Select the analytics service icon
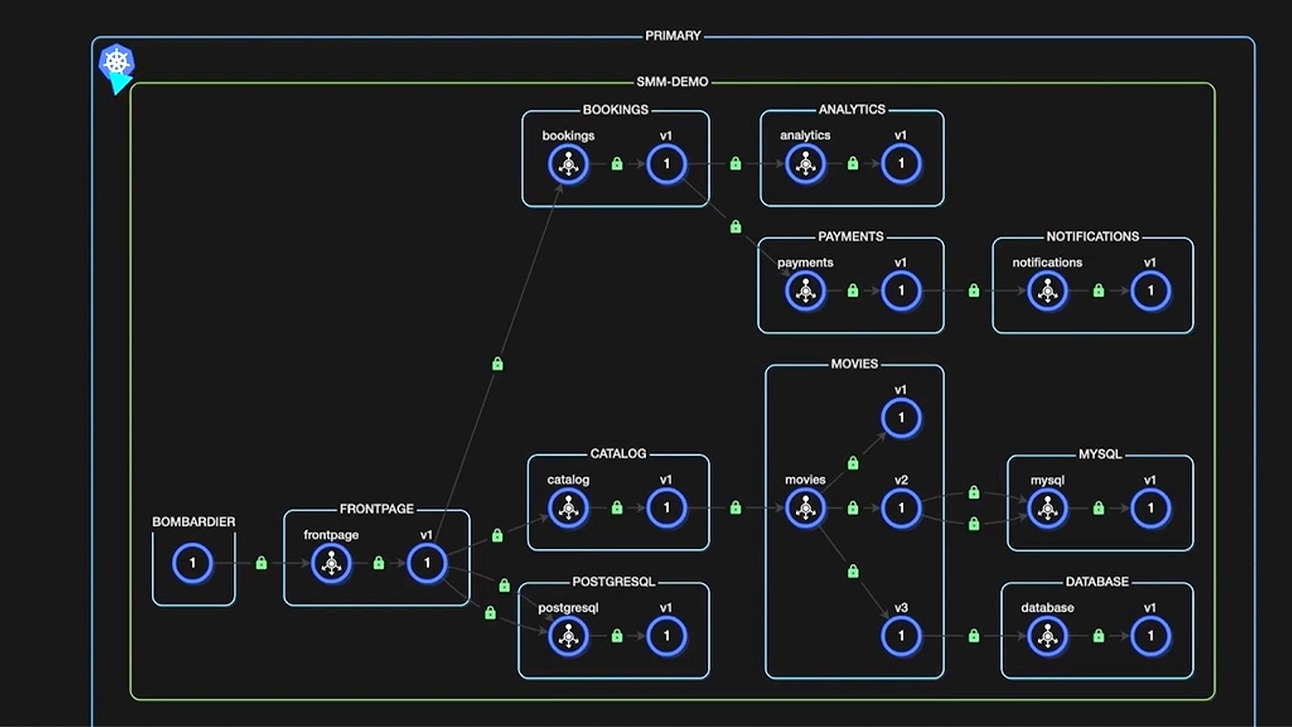Viewport: 1292px width, 727px height. point(805,163)
